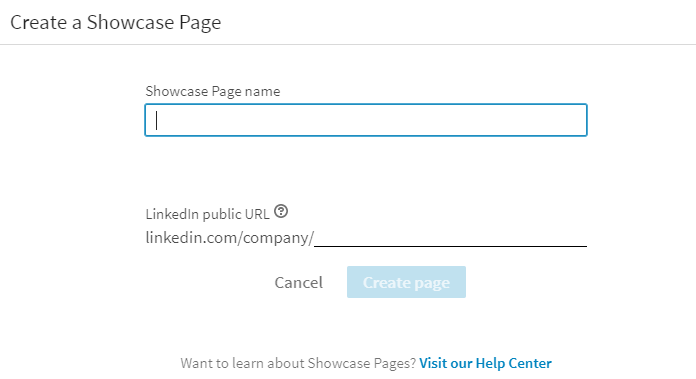Click the blinking text cursor in name field
This screenshot has height=379, width=696.
pos(156,120)
